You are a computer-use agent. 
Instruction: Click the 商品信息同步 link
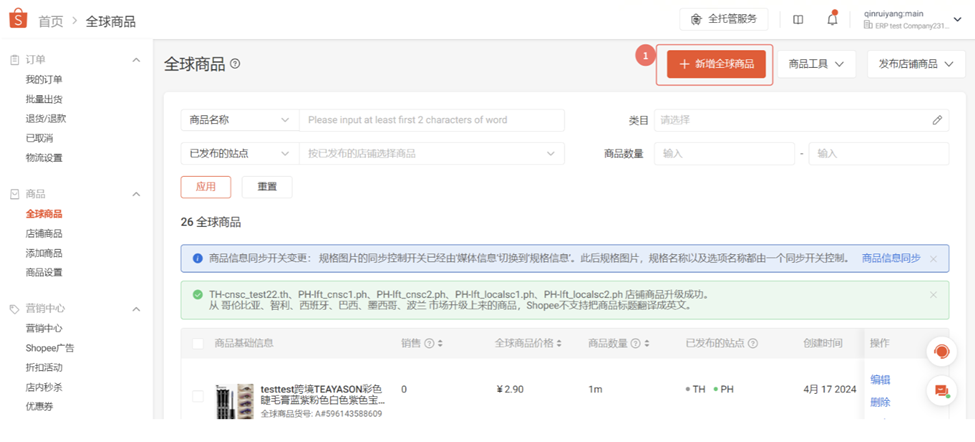pos(890,258)
